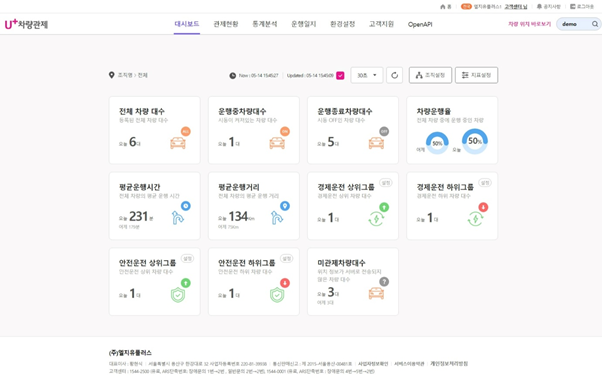
Task: Click car icon in 미관제차량대수 card
Action: 376,293
